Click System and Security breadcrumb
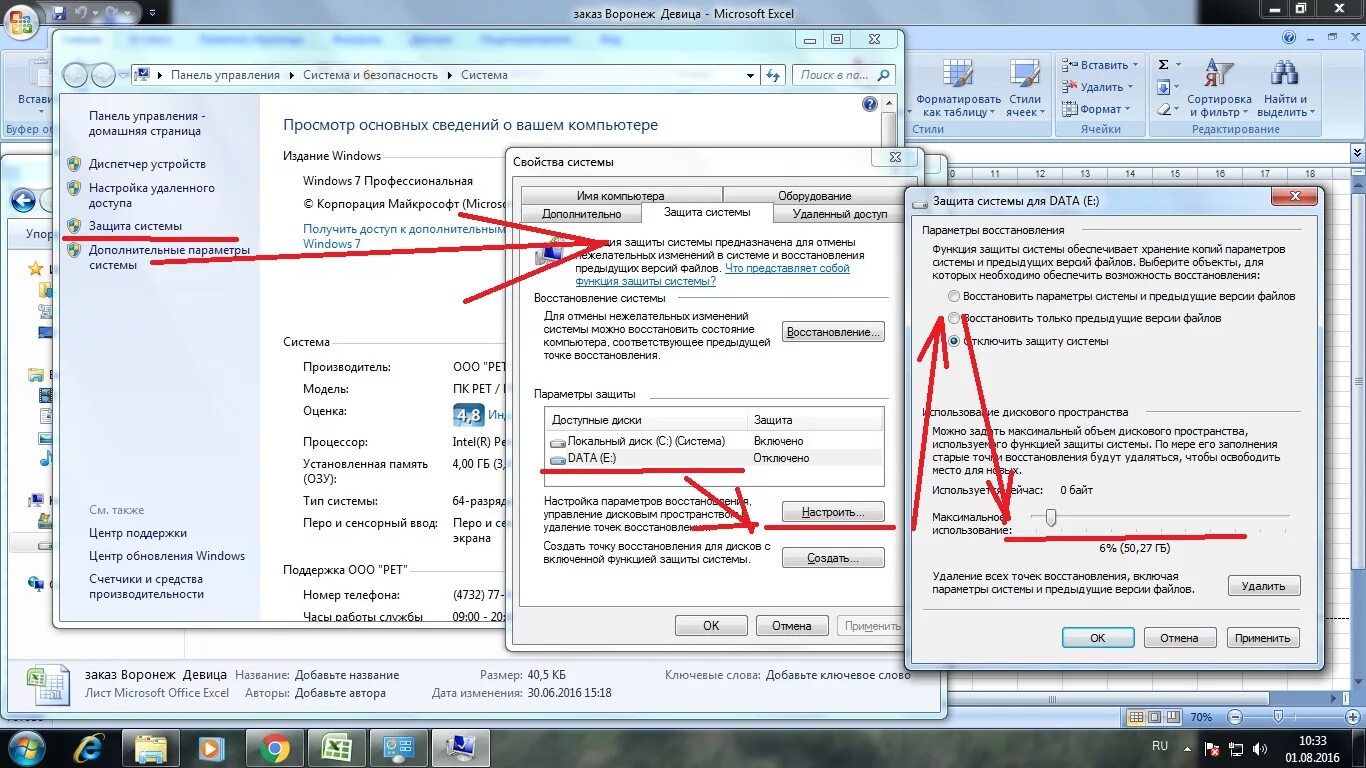The image size is (1366, 768). tap(372, 75)
